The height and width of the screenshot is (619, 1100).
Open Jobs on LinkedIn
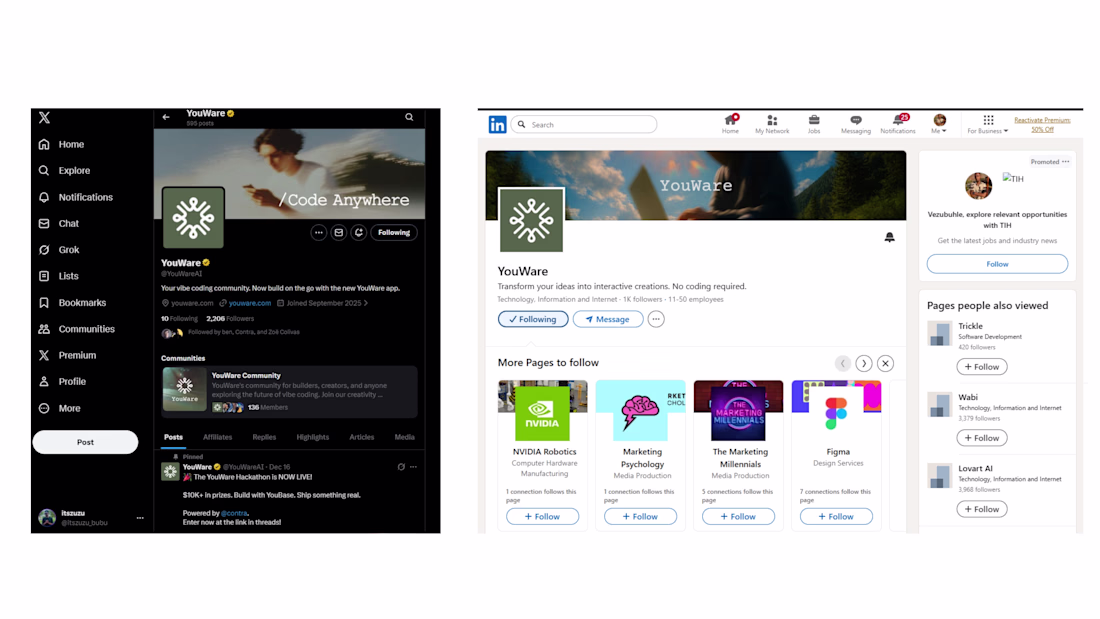tap(814, 124)
